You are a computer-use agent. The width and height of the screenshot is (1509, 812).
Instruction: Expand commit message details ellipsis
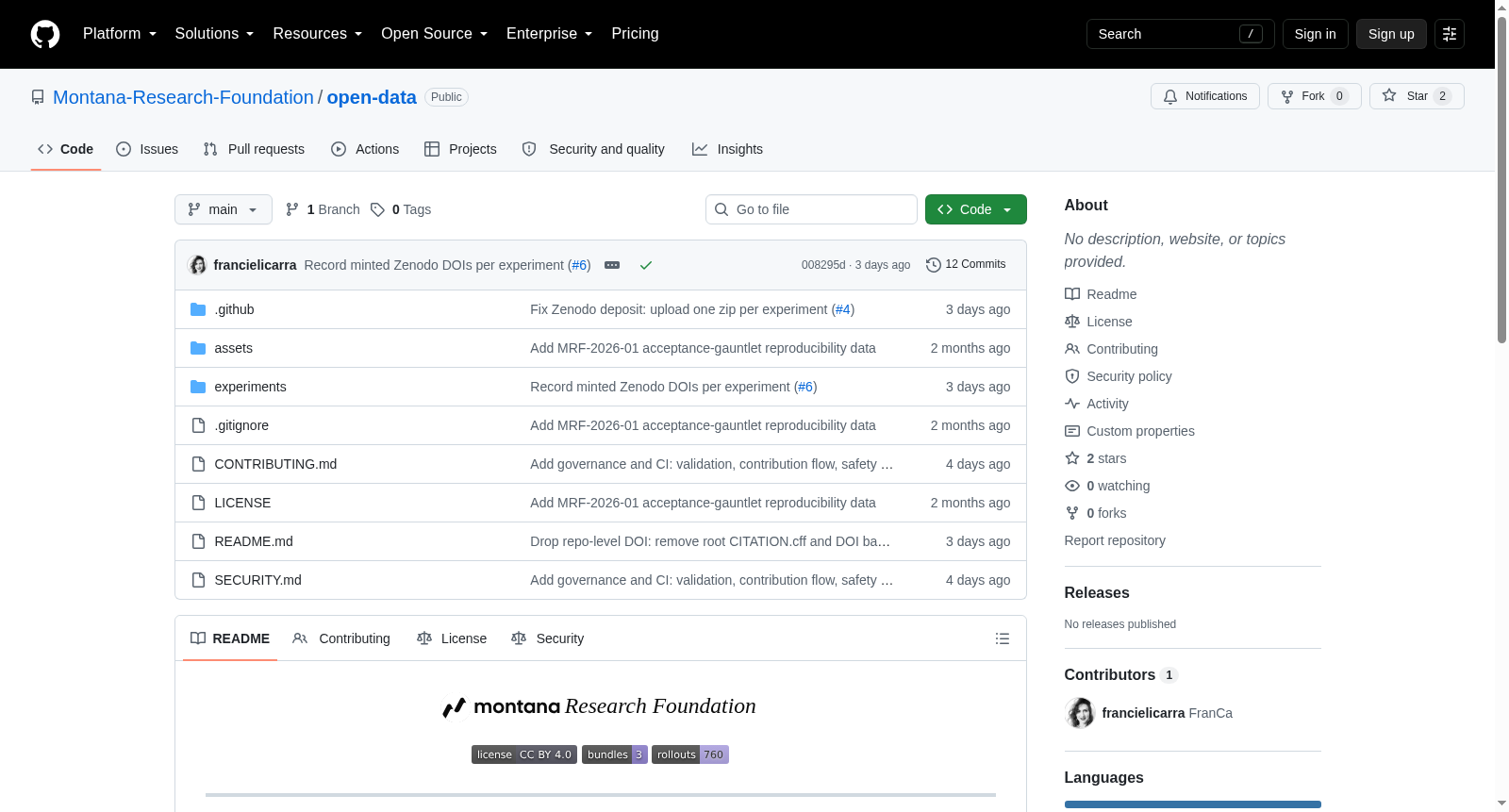(x=612, y=265)
